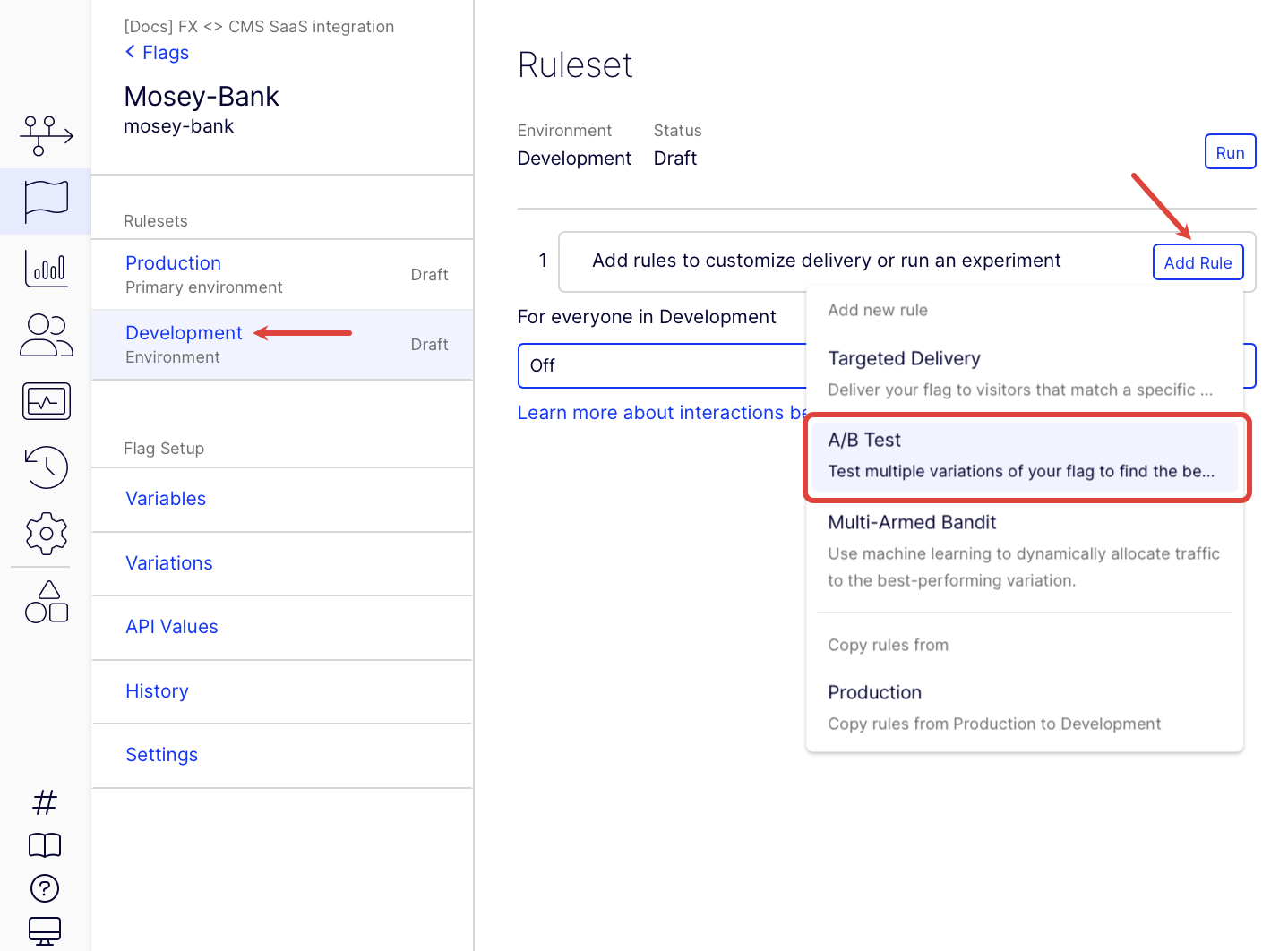Click the Ruleset page heading
Image resolution: width=1288 pixels, height=951 pixels.
coord(575,65)
